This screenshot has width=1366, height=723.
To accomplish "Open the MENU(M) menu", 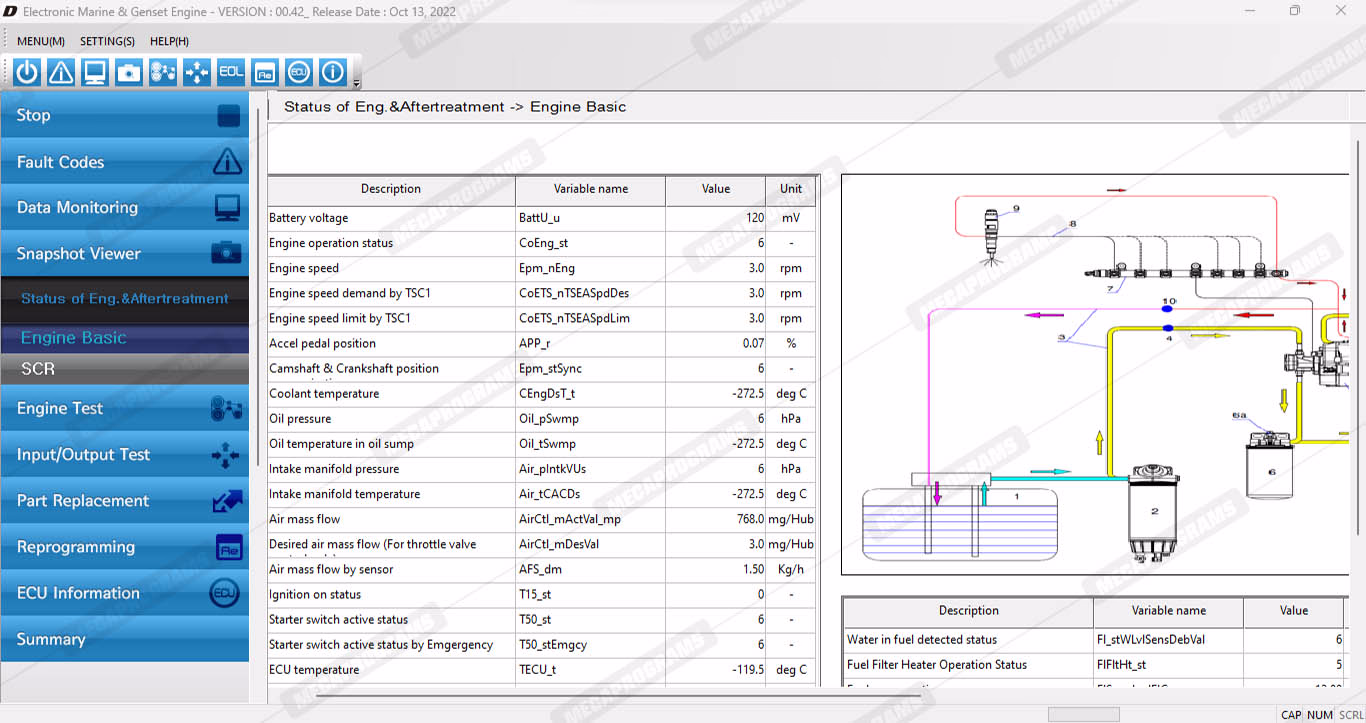I will 41,41.
